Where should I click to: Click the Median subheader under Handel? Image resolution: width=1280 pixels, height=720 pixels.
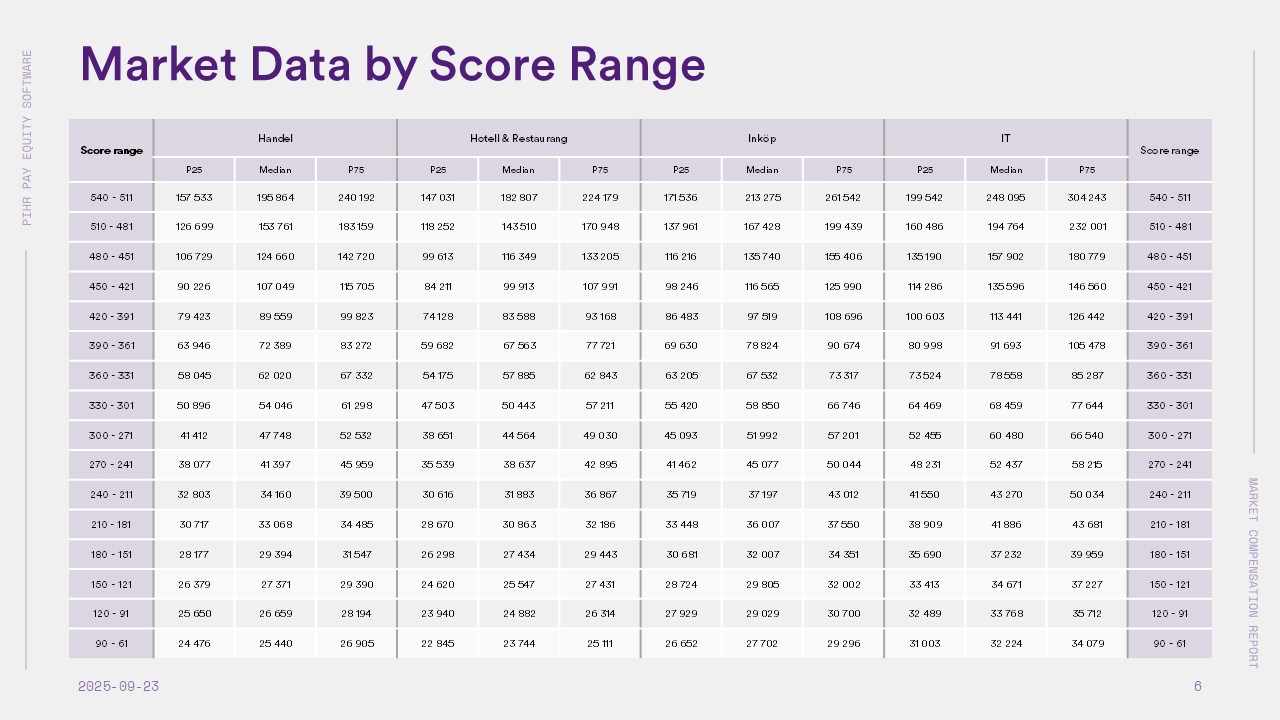pos(275,170)
